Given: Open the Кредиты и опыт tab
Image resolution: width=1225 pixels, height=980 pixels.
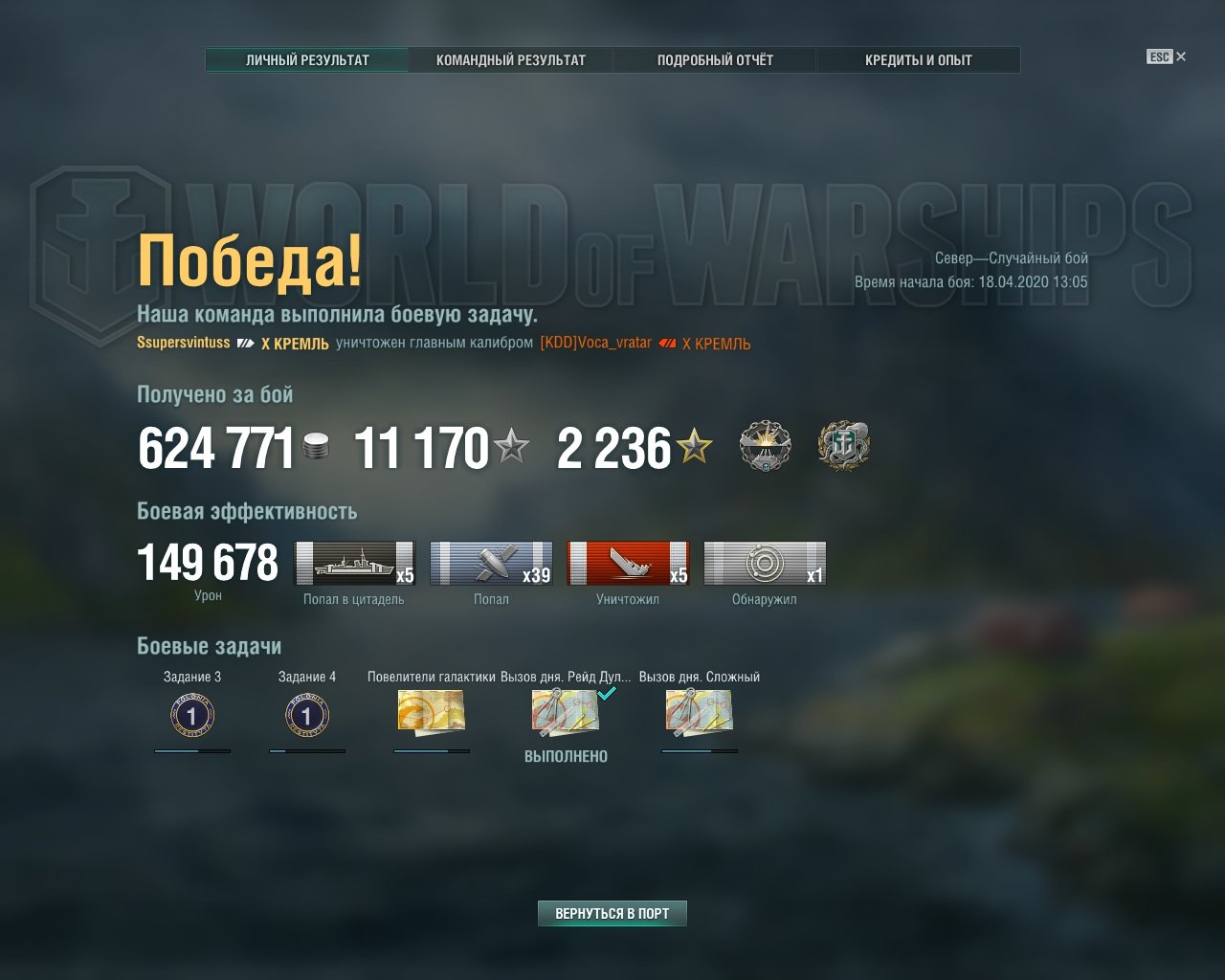Looking at the screenshot, I should (x=919, y=60).
